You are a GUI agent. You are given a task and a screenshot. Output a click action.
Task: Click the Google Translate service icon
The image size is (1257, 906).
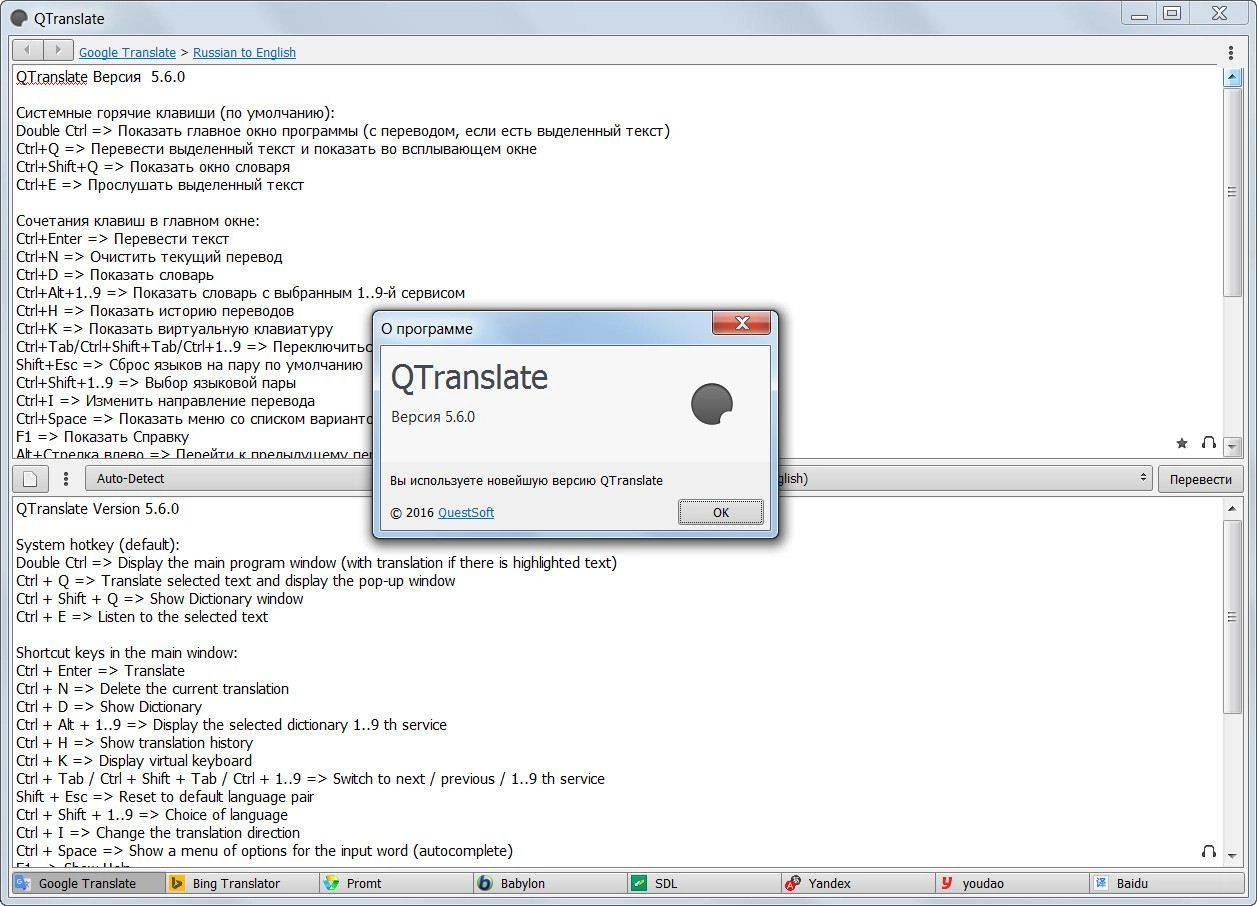(23, 883)
